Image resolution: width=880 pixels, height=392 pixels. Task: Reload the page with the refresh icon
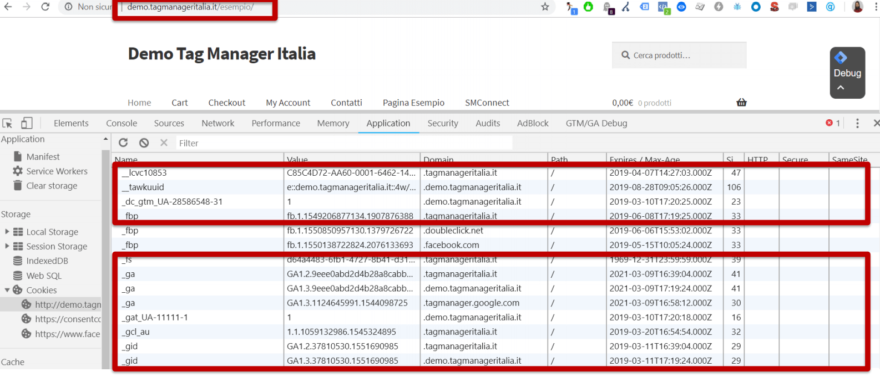[x=45, y=7]
